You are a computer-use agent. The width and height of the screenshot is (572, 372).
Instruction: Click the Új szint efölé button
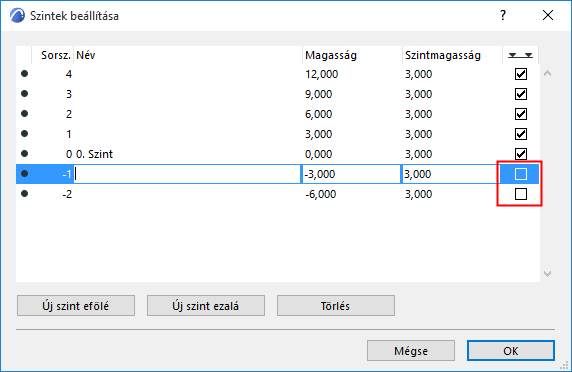pos(76,306)
